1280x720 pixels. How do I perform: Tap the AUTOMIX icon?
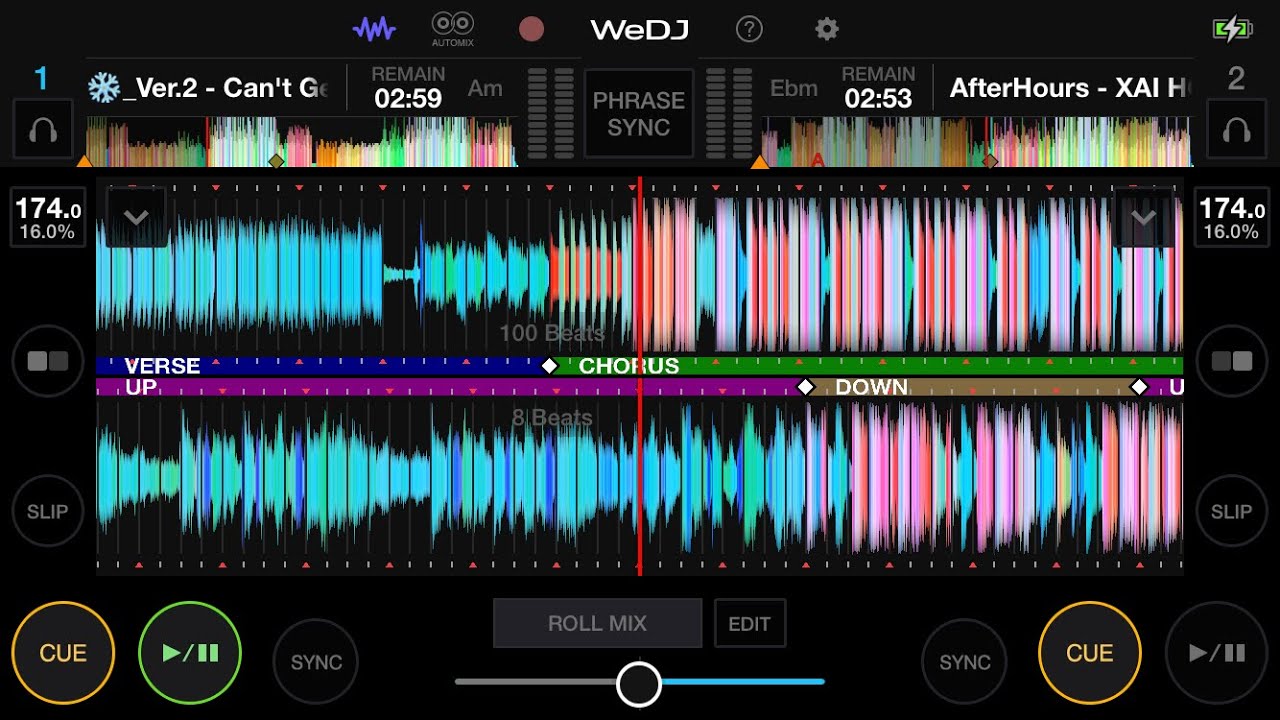point(453,29)
